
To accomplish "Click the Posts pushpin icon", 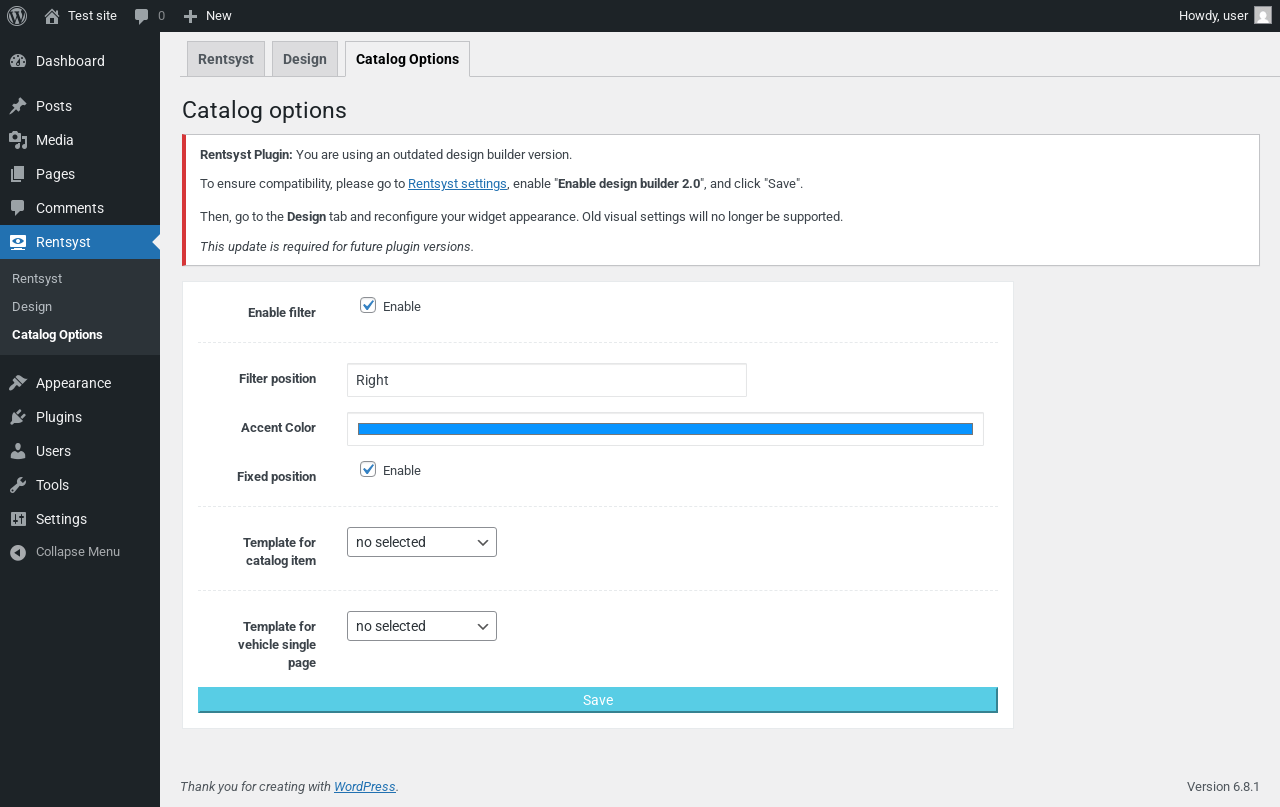I will [18, 106].
